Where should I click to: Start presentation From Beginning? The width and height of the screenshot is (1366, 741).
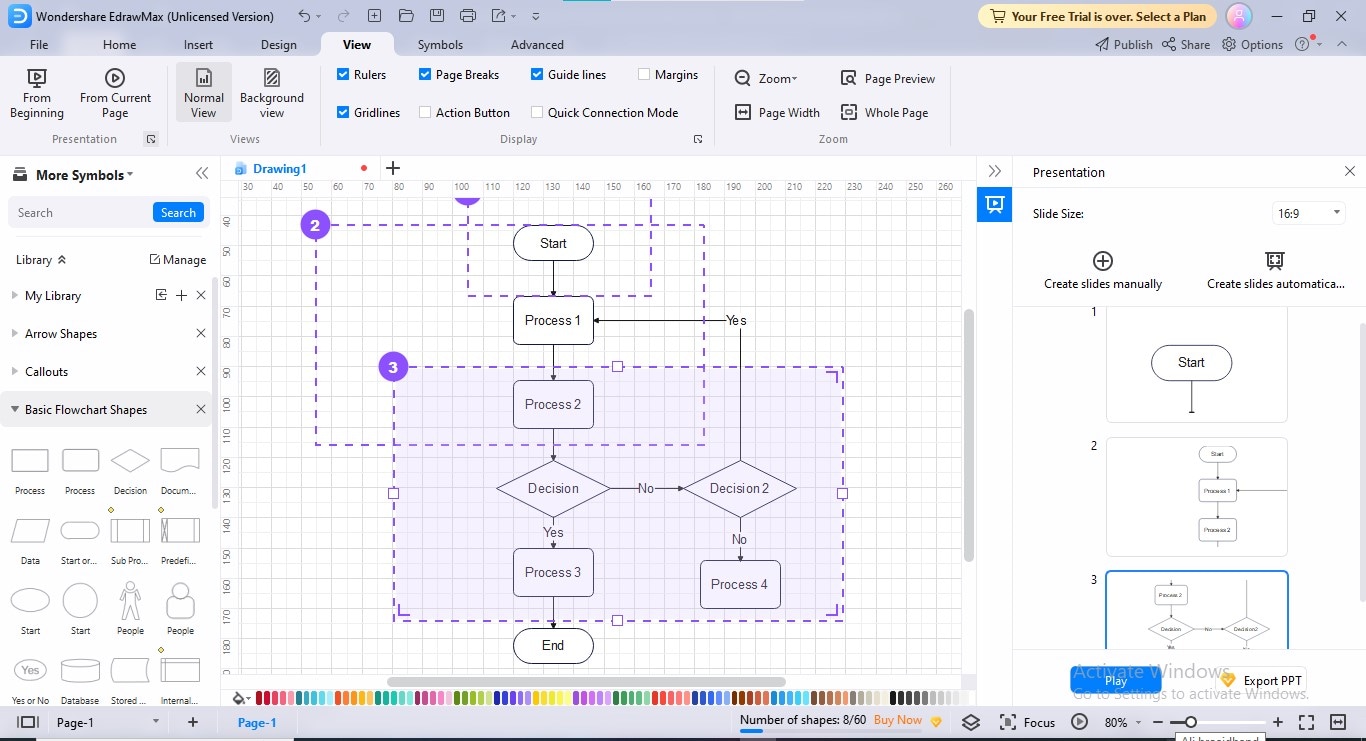click(37, 94)
